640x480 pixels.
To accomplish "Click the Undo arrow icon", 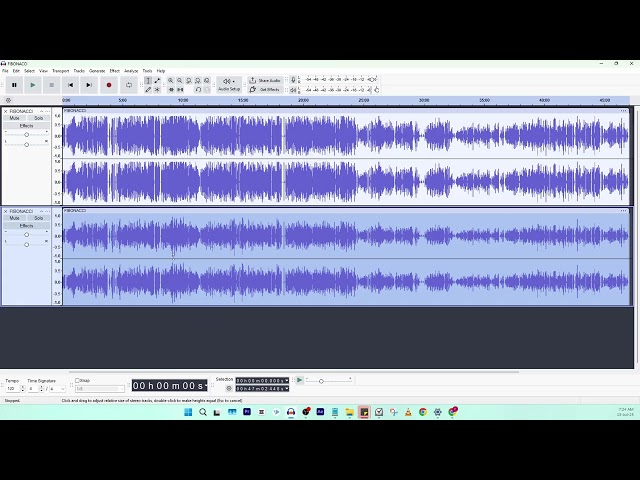I will [198, 89].
